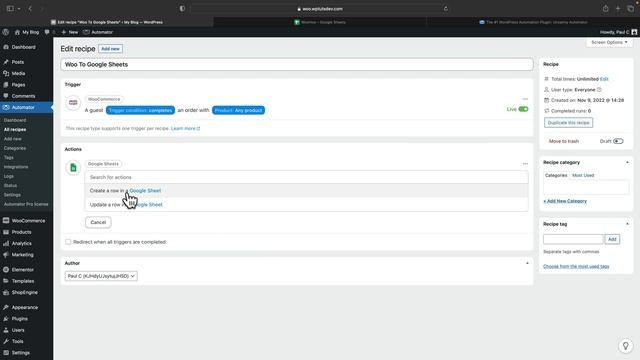Open the Marketing menu

click(x=22, y=255)
